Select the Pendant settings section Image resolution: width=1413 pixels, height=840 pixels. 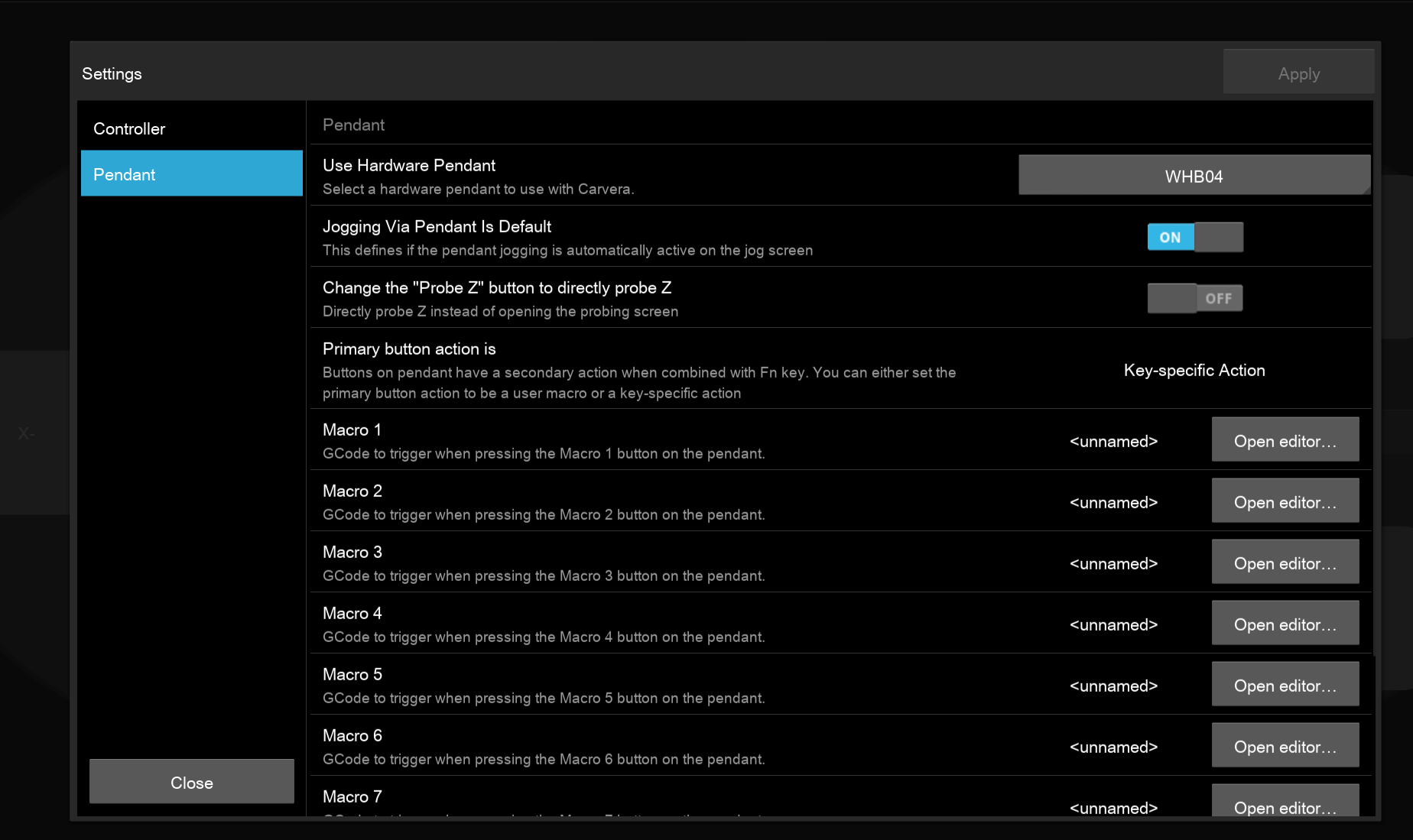click(x=191, y=174)
